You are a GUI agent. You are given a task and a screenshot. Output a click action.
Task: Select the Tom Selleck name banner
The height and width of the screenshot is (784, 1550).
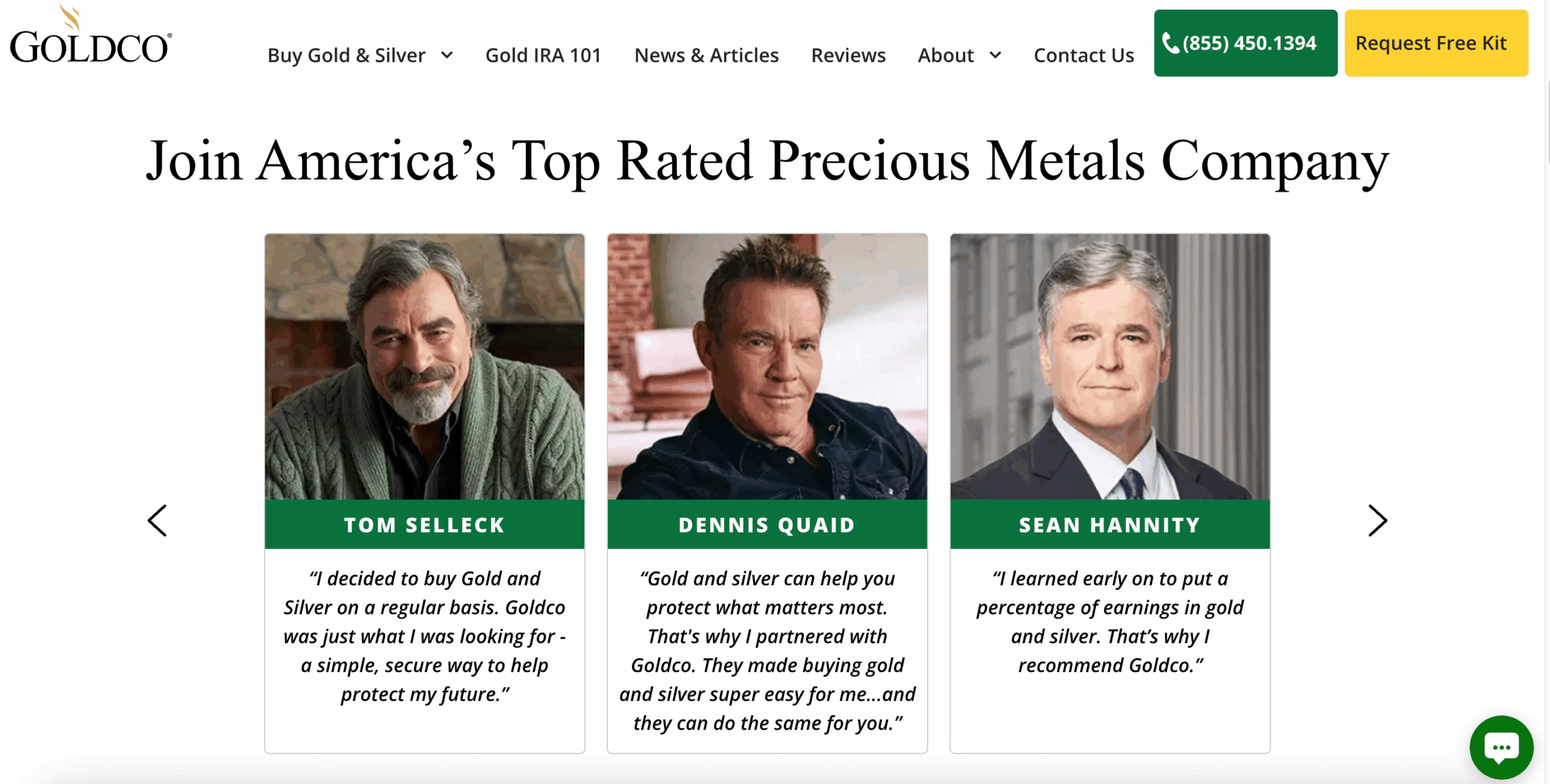click(424, 525)
